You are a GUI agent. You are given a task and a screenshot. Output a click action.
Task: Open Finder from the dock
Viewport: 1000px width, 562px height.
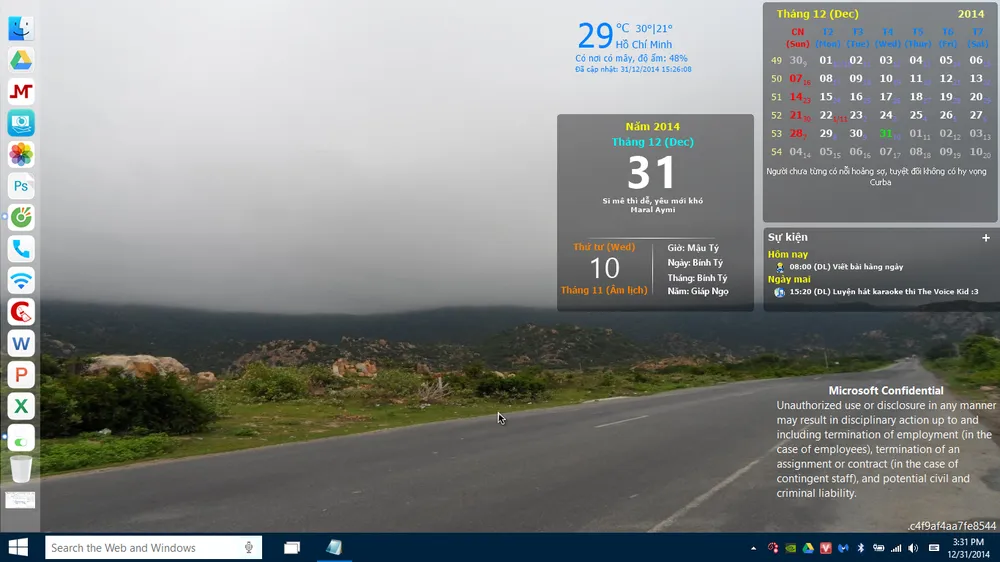[x=21, y=28]
